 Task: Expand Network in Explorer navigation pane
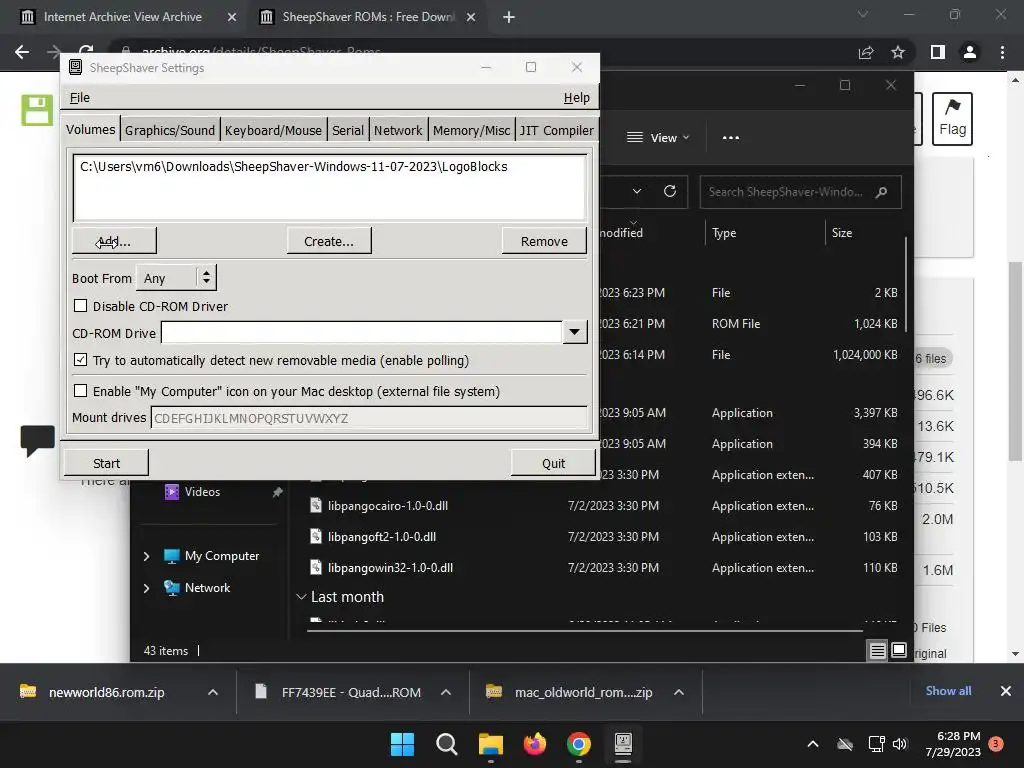point(146,588)
